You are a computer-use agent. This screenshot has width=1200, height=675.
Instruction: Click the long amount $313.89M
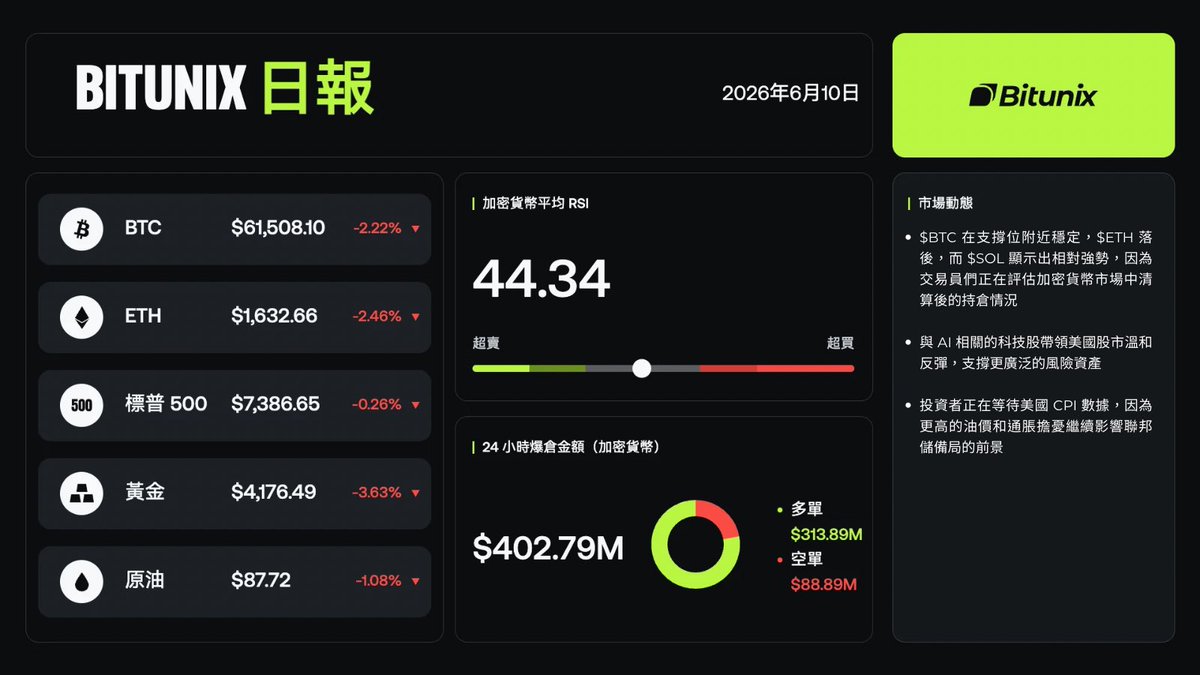(x=826, y=535)
